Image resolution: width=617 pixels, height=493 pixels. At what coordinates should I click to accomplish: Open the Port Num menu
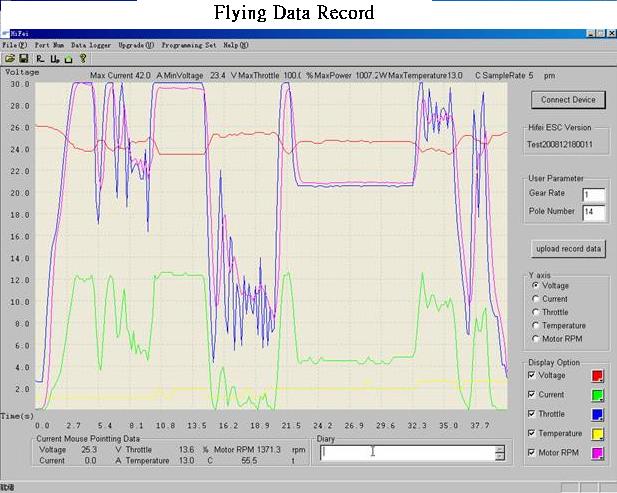pyautogui.click(x=49, y=45)
